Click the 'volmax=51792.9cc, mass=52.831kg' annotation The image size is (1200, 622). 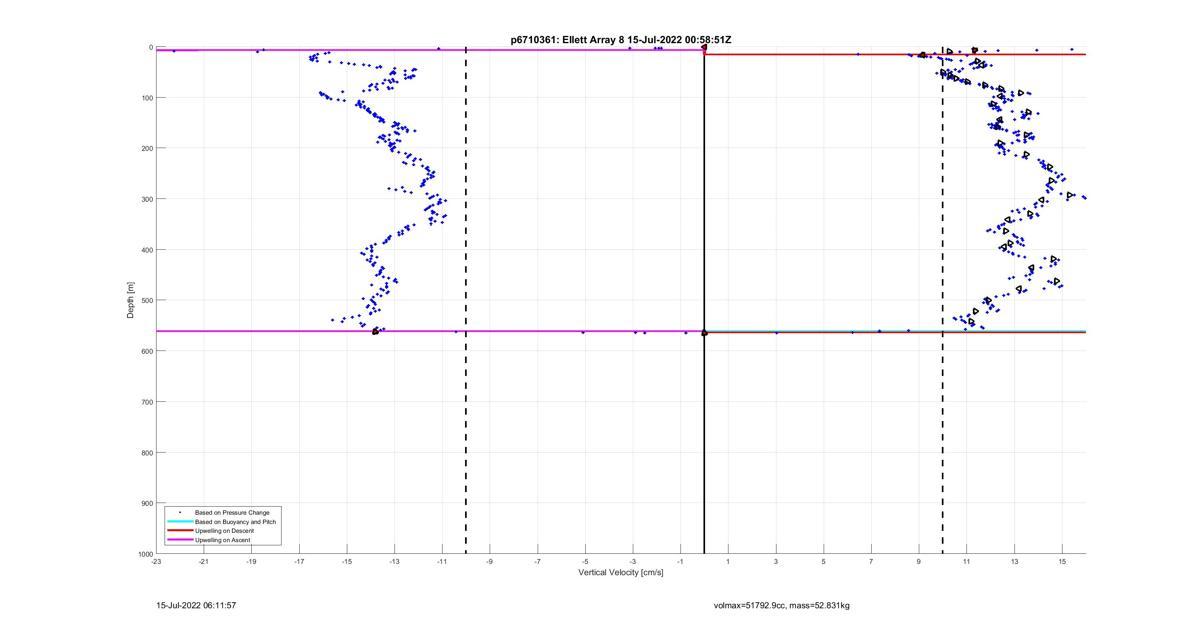pos(781,605)
